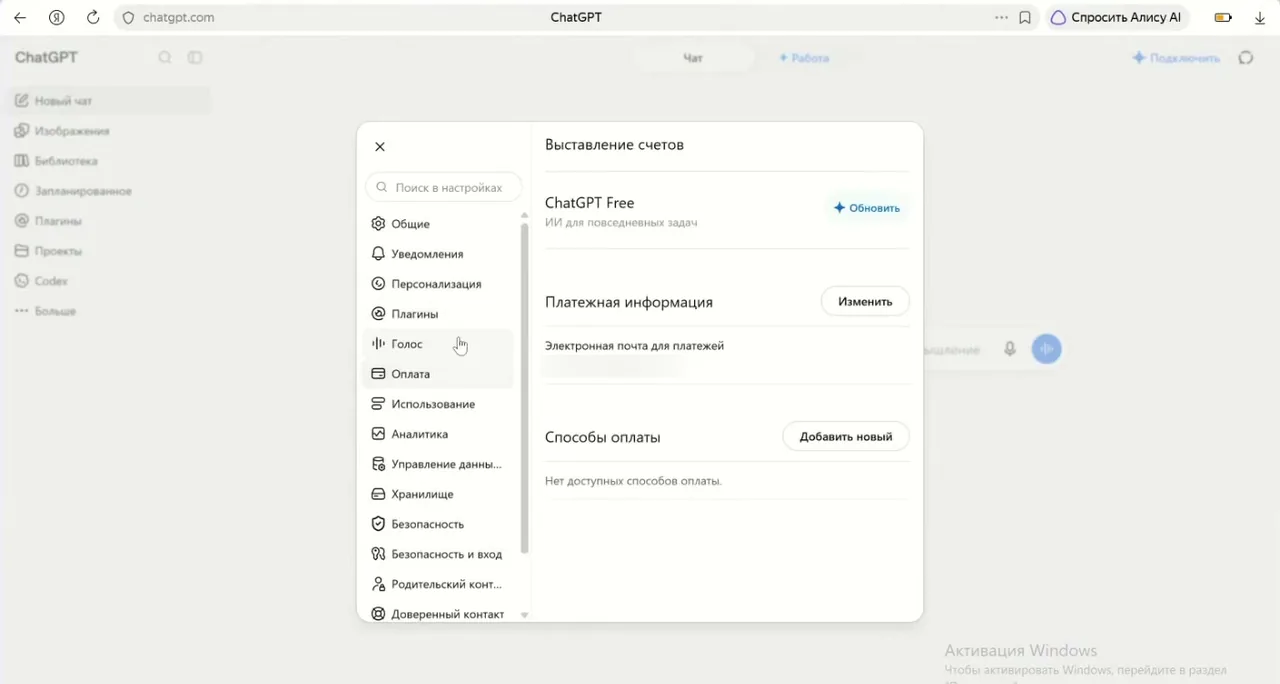
Task: Click Изменить next to Платежная информация
Action: [x=865, y=301]
